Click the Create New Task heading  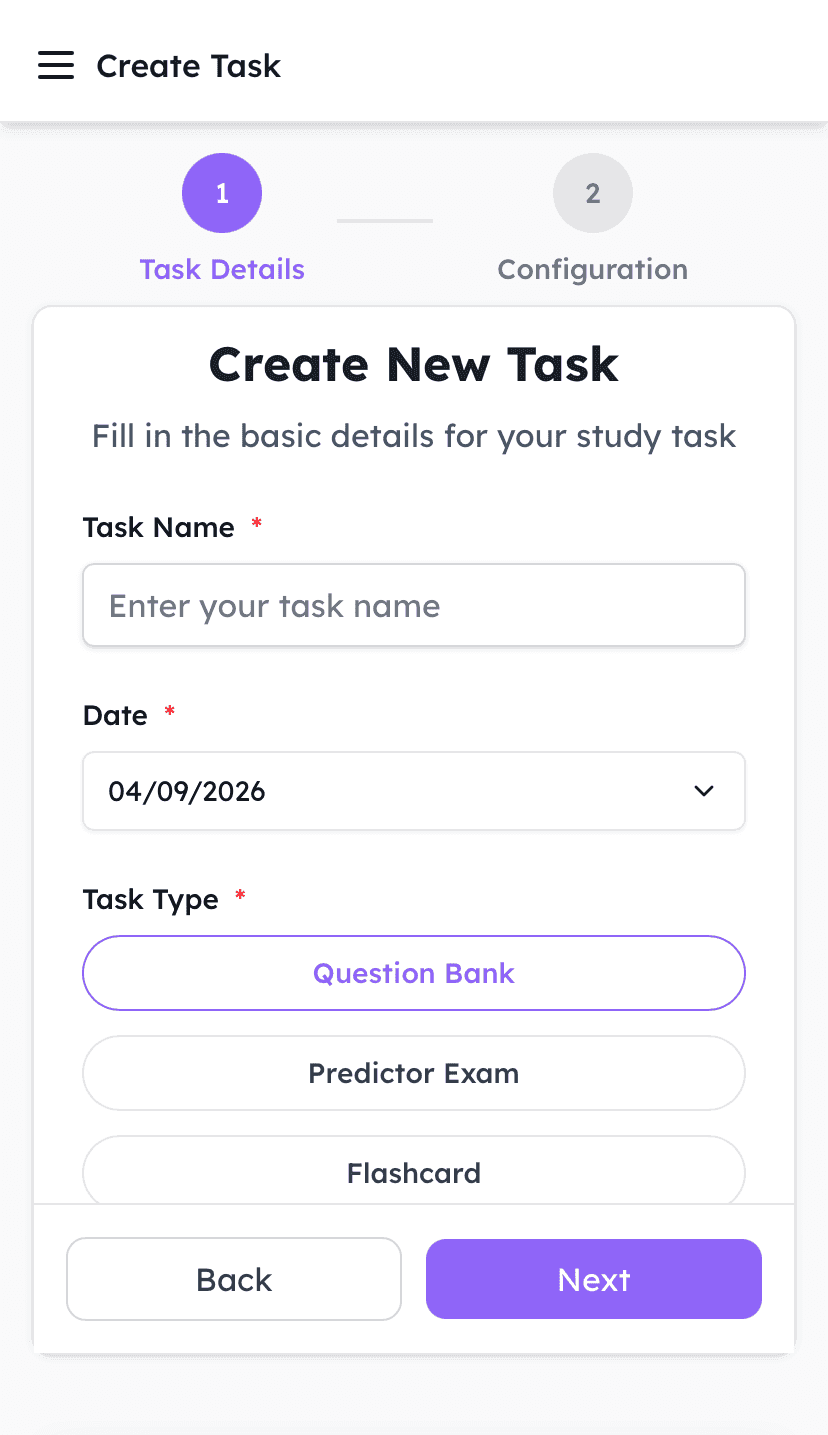point(414,364)
